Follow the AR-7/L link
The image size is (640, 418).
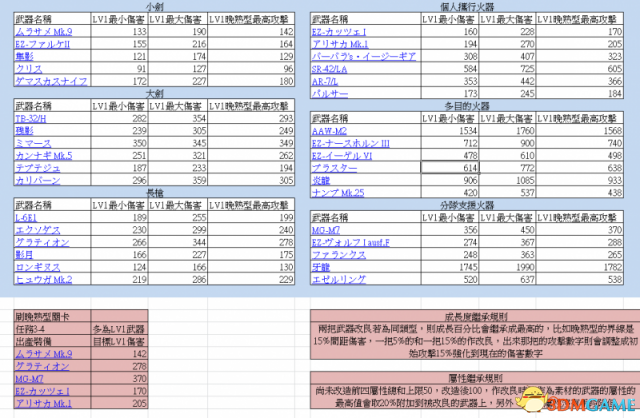tap(325, 81)
